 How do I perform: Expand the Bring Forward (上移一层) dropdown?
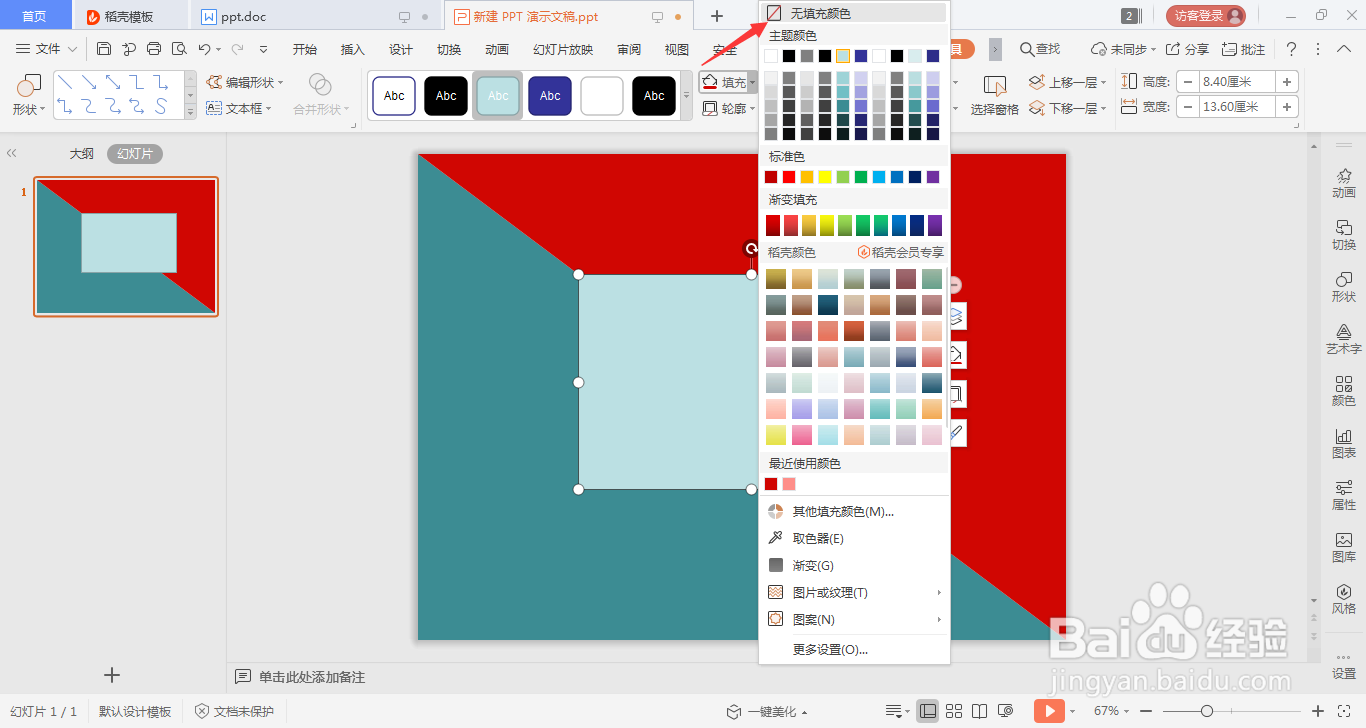click(1105, 83)
